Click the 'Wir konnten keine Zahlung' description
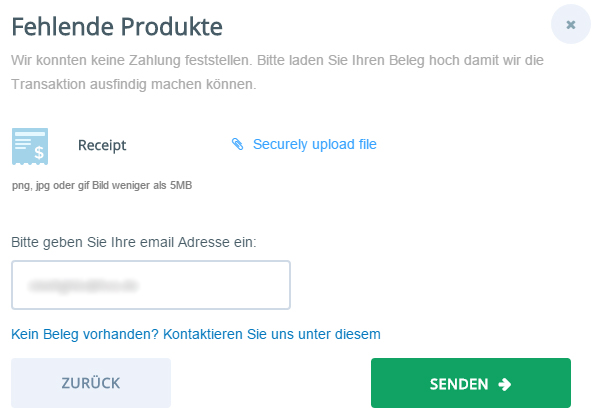The height and width of the screenshot is (415, 598). click(277, 60)
